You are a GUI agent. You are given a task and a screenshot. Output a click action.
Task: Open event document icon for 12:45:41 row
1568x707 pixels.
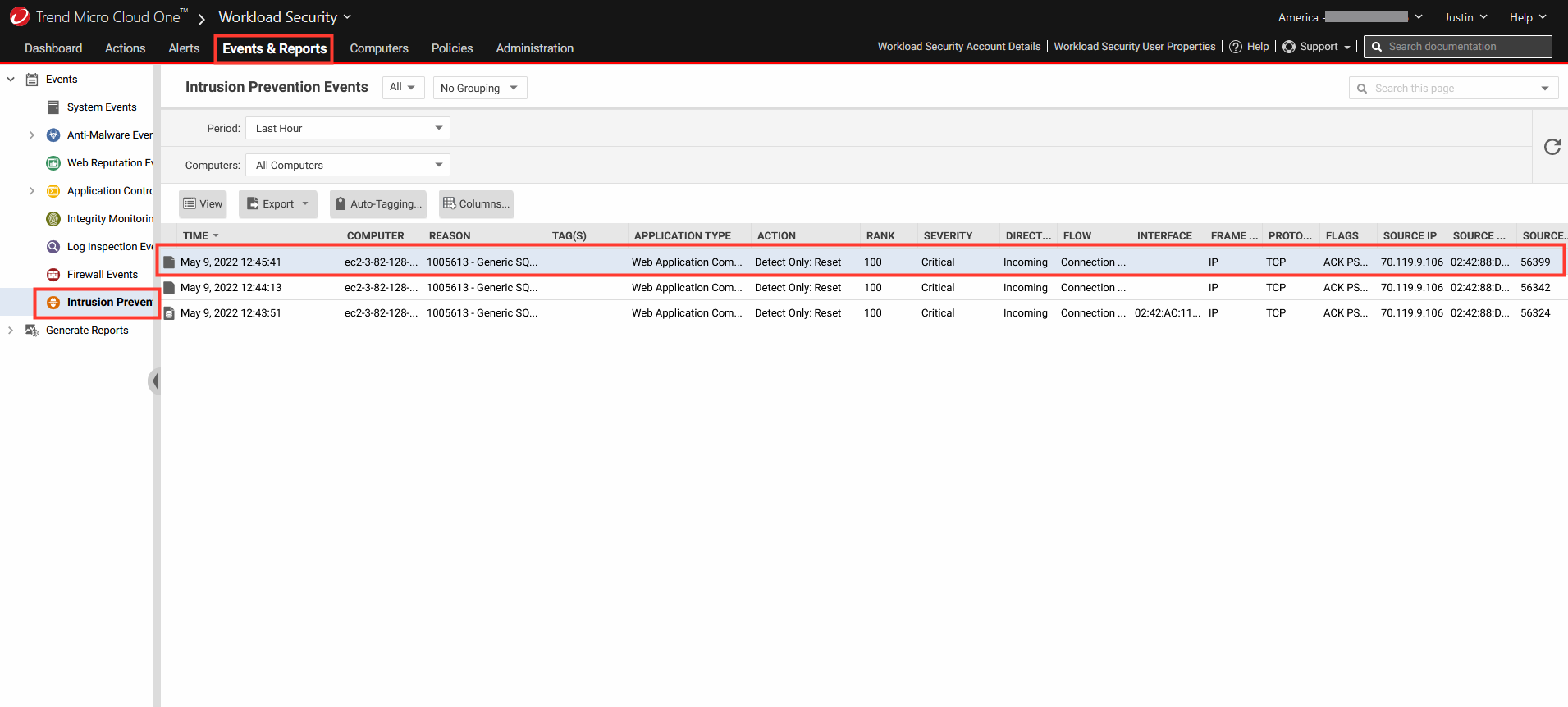[169, 262]
